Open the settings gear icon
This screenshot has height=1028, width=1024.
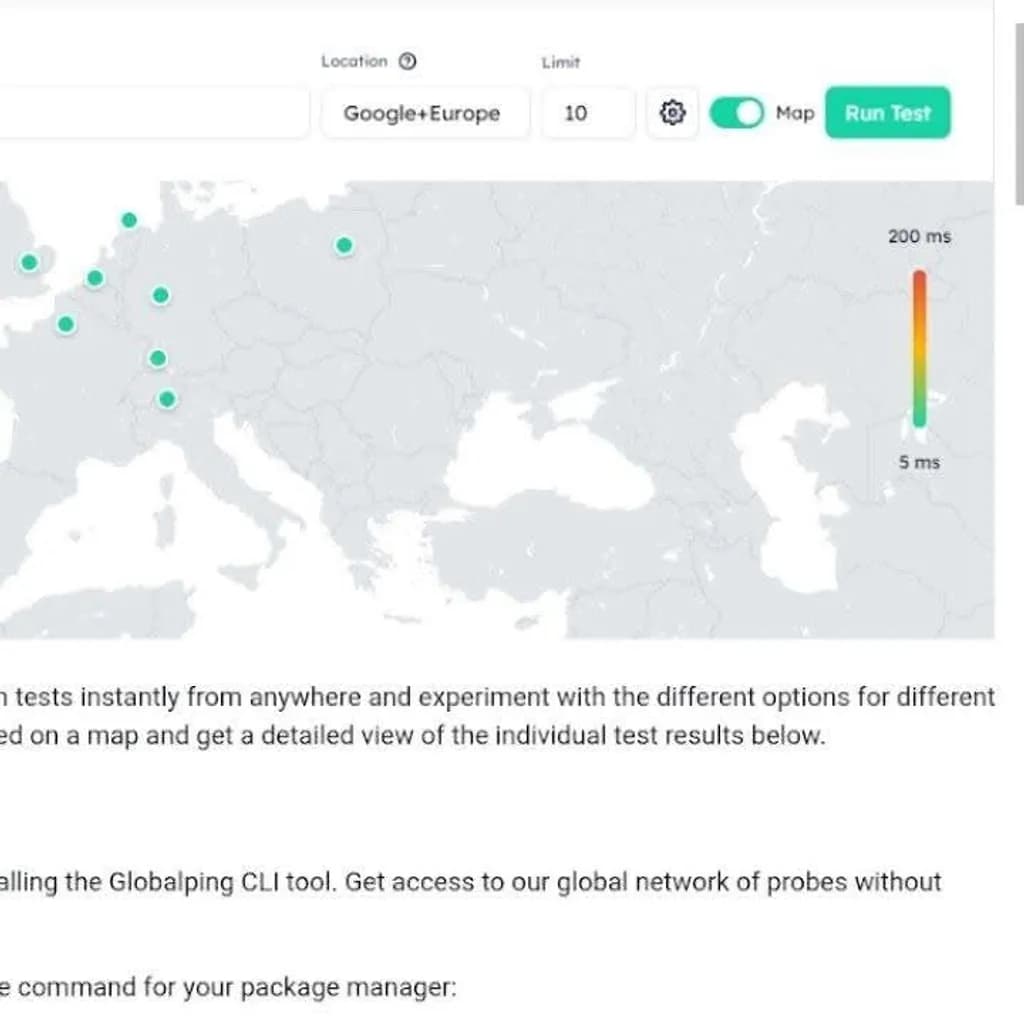(x=672, y=113)
